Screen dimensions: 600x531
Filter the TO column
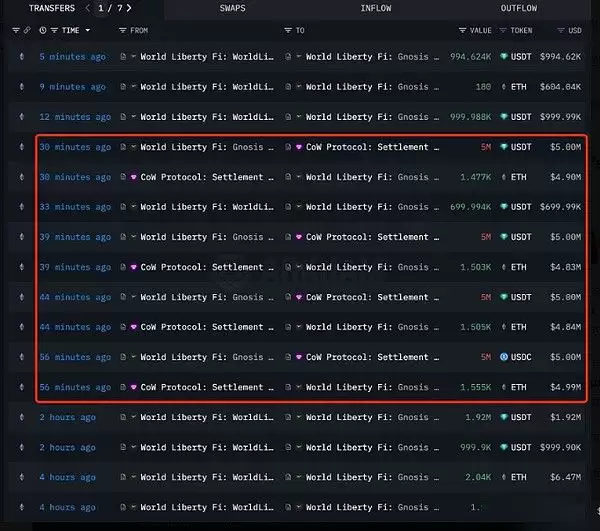288,30
